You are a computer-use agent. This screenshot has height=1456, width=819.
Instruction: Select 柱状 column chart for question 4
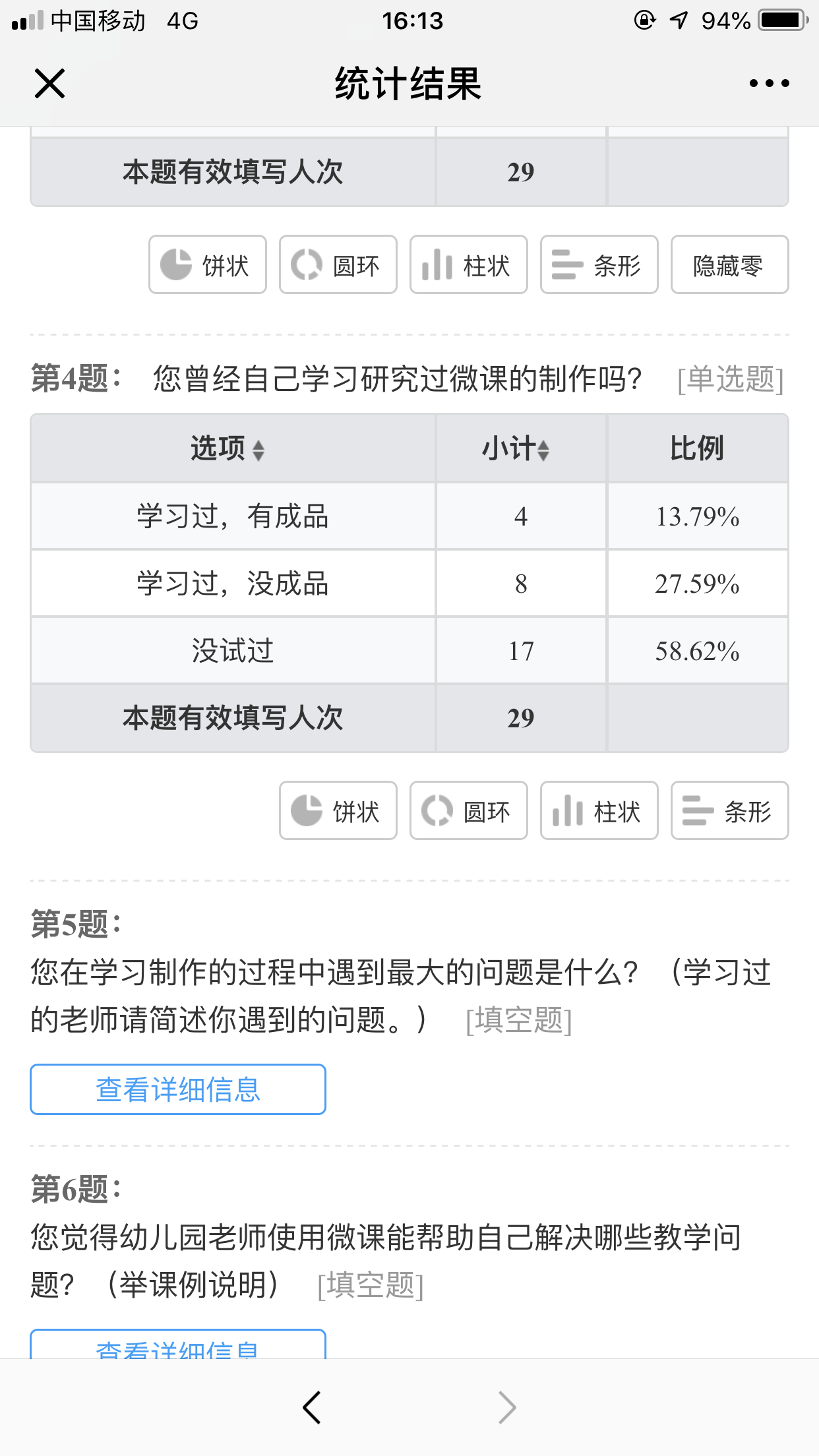[x=599, y=810]
